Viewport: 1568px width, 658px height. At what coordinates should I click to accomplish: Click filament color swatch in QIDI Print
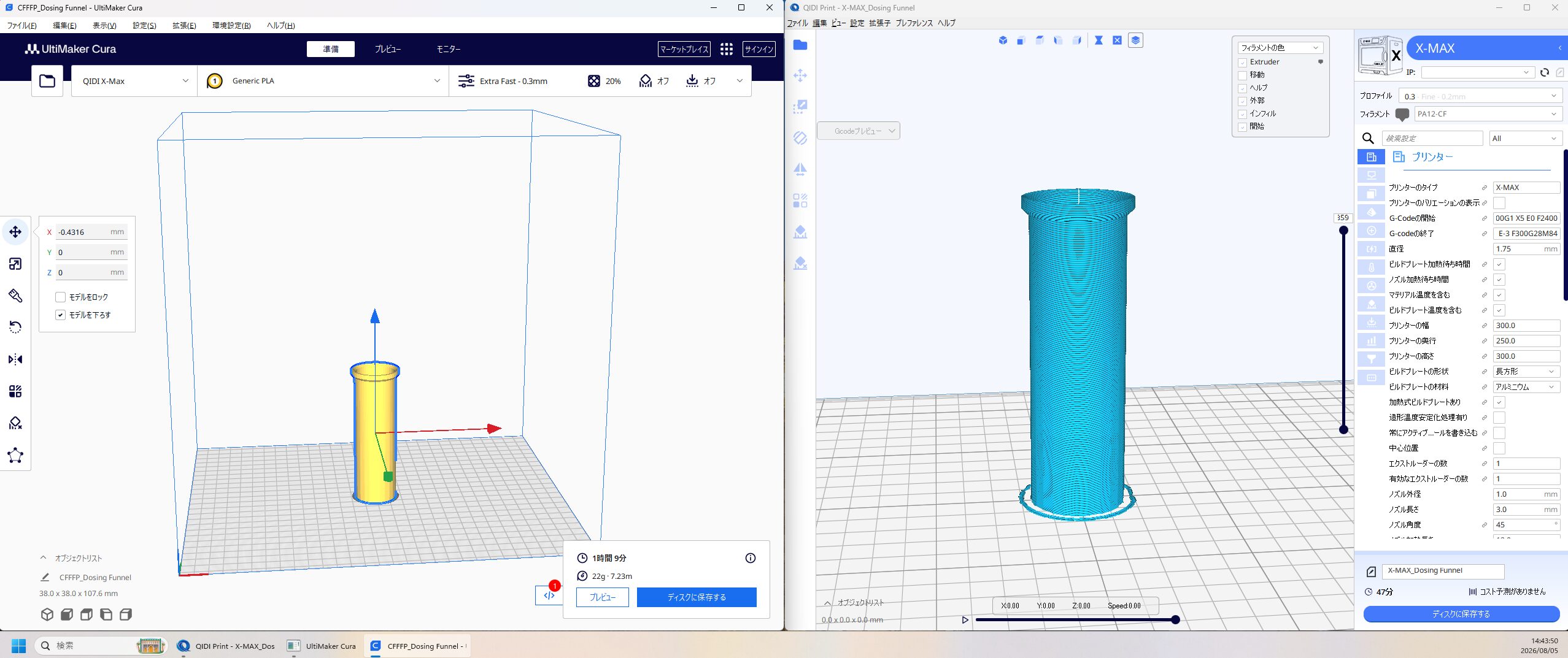(x=1402, y=114)
